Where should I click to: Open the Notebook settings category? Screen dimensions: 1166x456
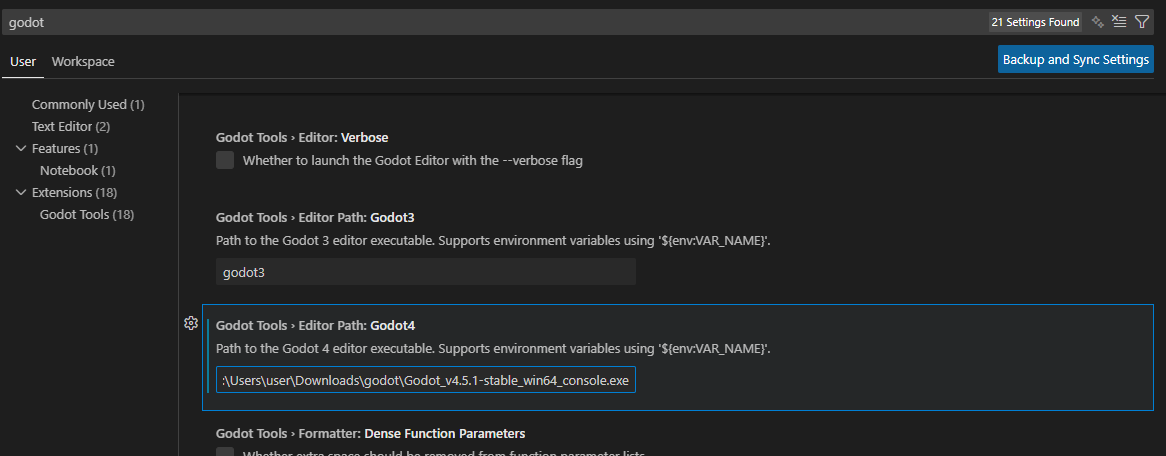[x=77, y=171]
